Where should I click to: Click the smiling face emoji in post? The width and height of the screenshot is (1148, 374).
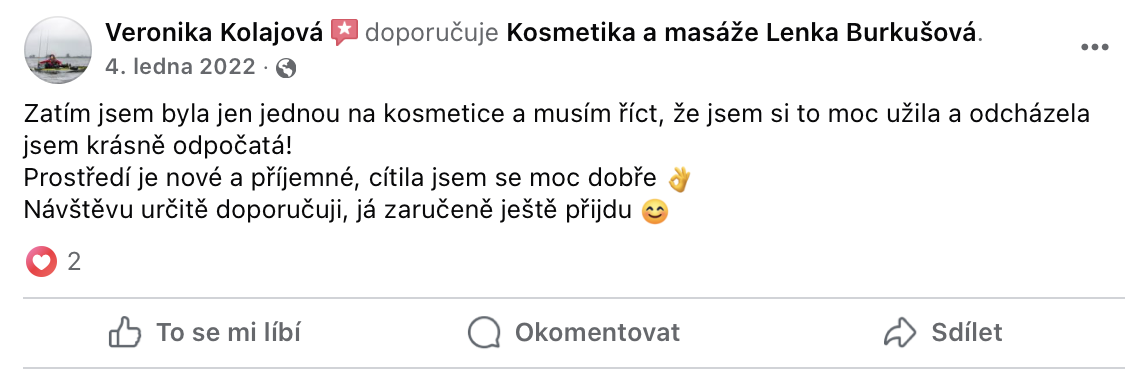point(655,212)
